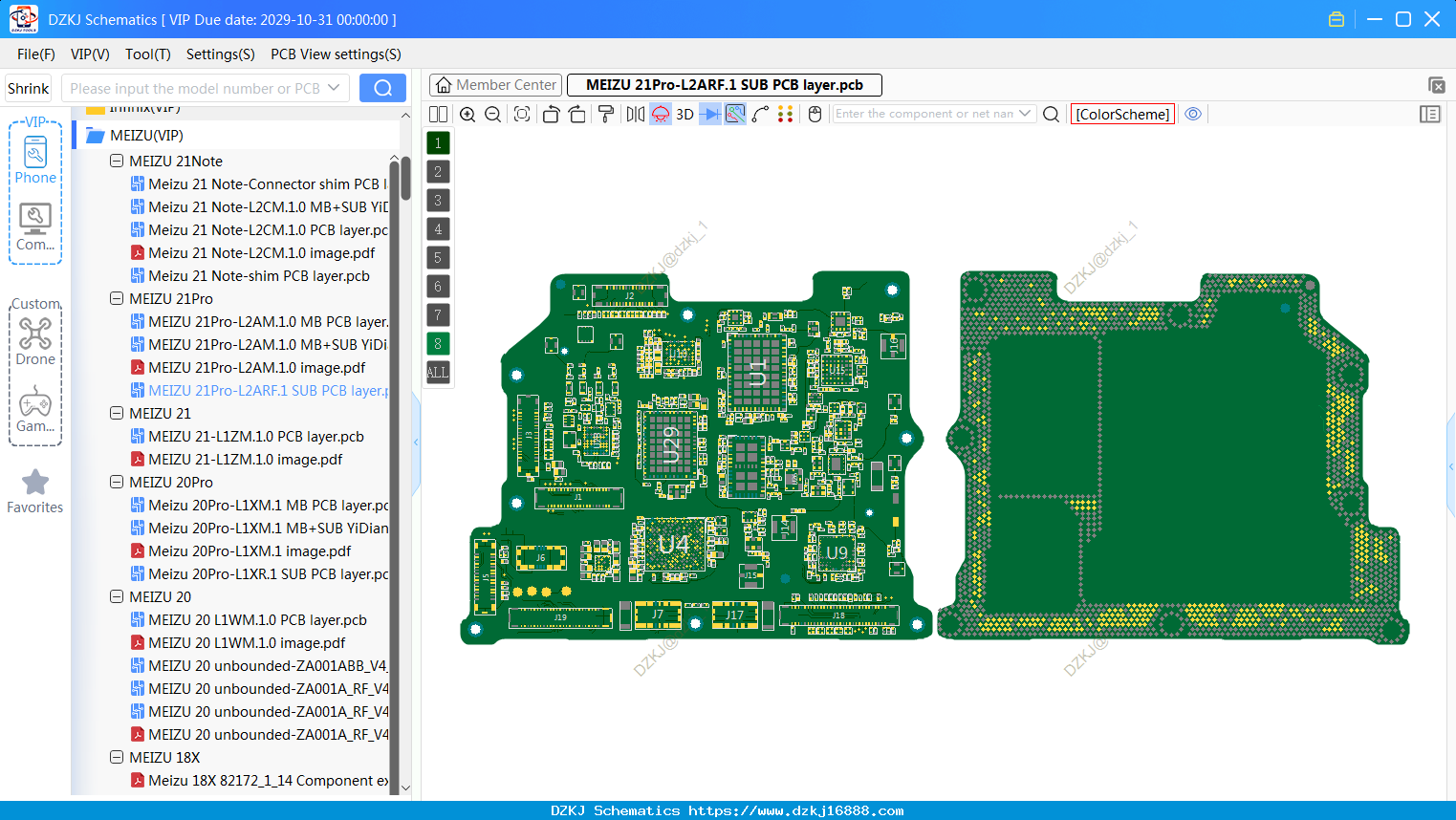This screenshot has width=1456, height=820.
Task: Show PCB layer 3
Action: point(438,200)
